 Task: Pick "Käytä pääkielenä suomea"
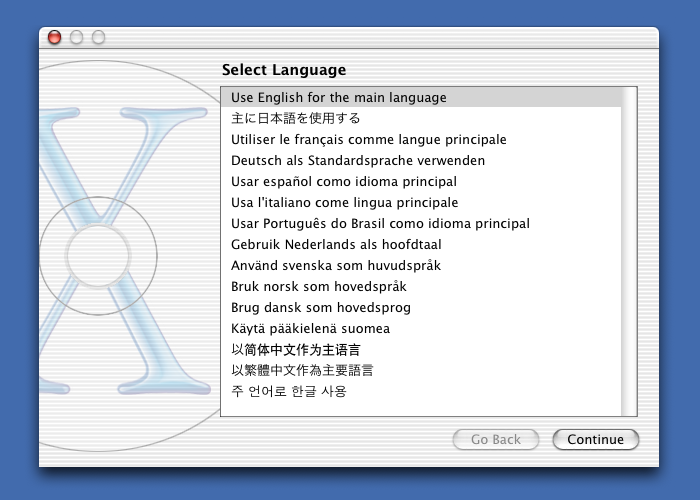coord(421,328)
